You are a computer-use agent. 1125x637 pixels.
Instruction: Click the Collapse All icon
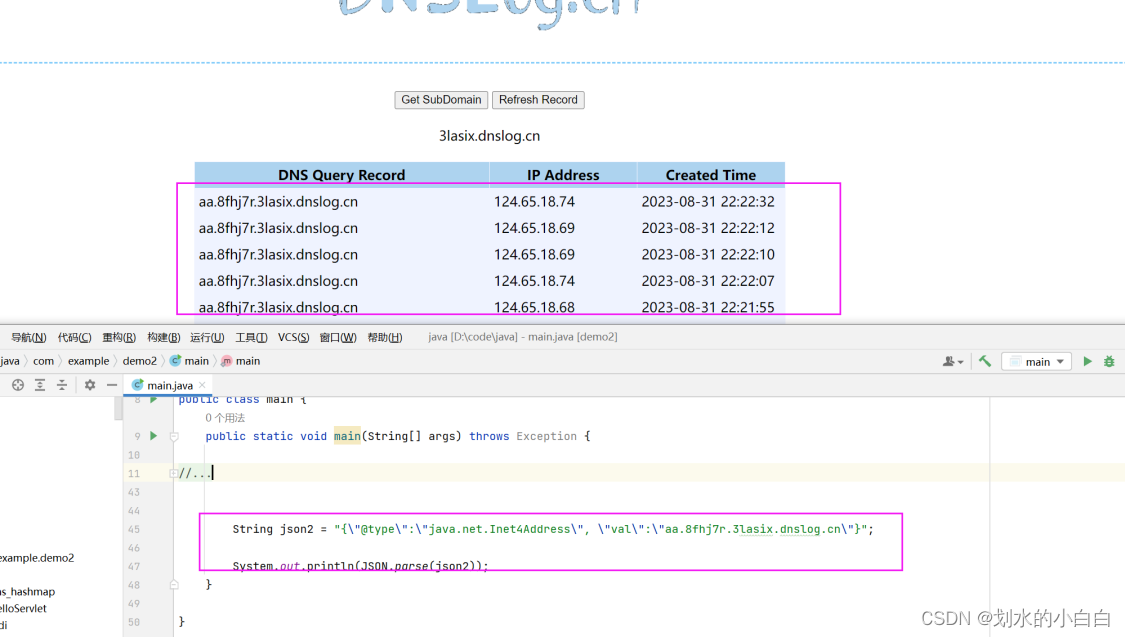point(62,385)
